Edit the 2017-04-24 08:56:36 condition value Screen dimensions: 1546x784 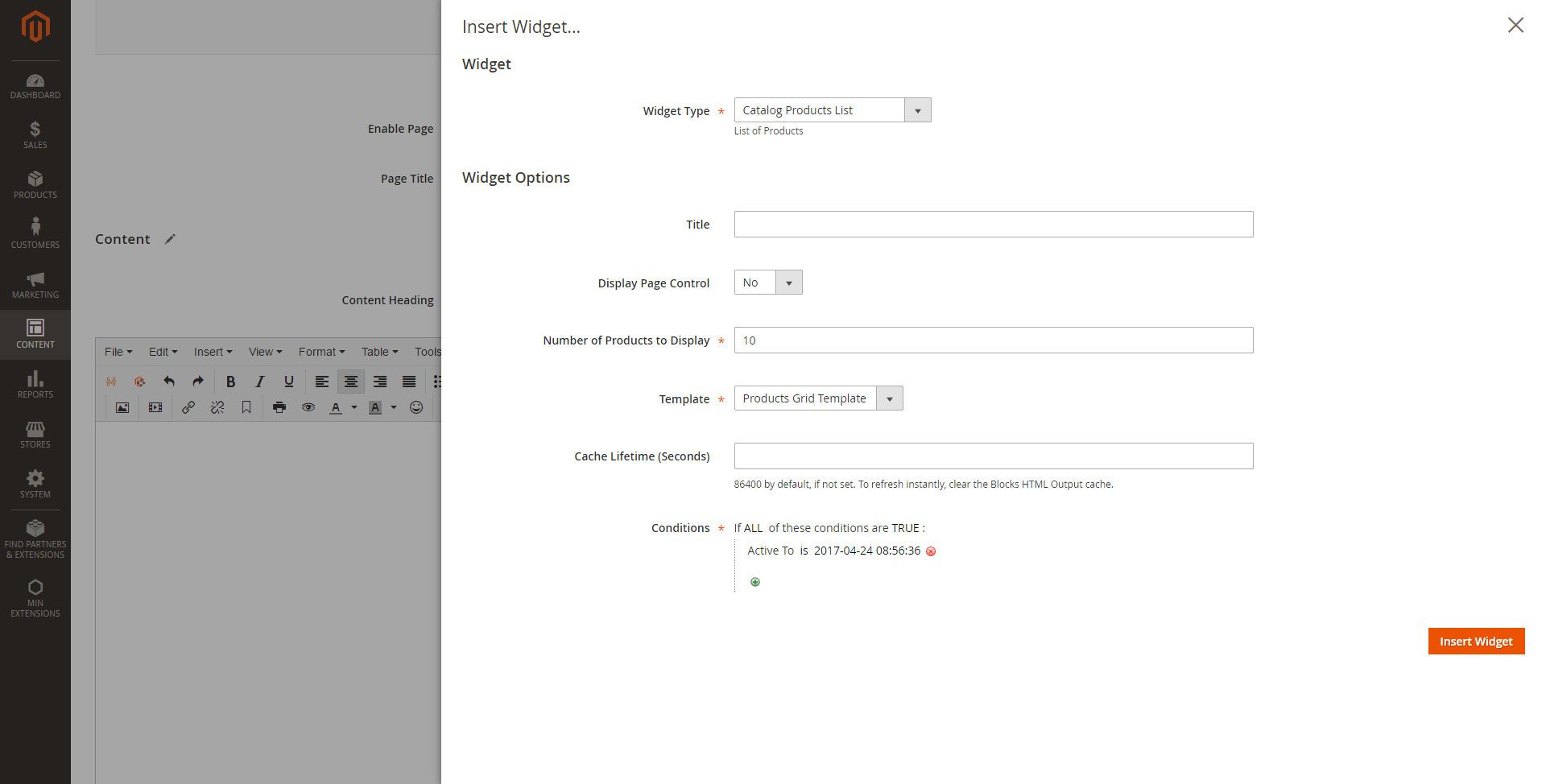coord(867,551)
